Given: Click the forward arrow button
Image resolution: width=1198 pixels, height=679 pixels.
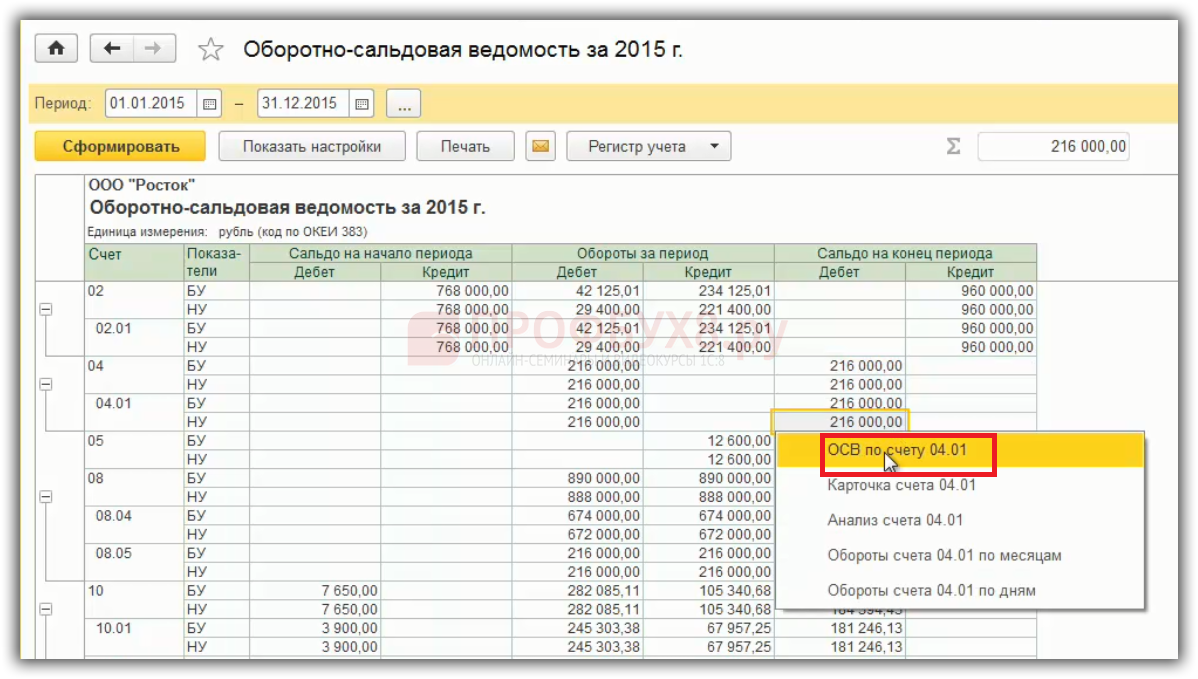Looking at the screenshot, I should click(x=154, y=48).
